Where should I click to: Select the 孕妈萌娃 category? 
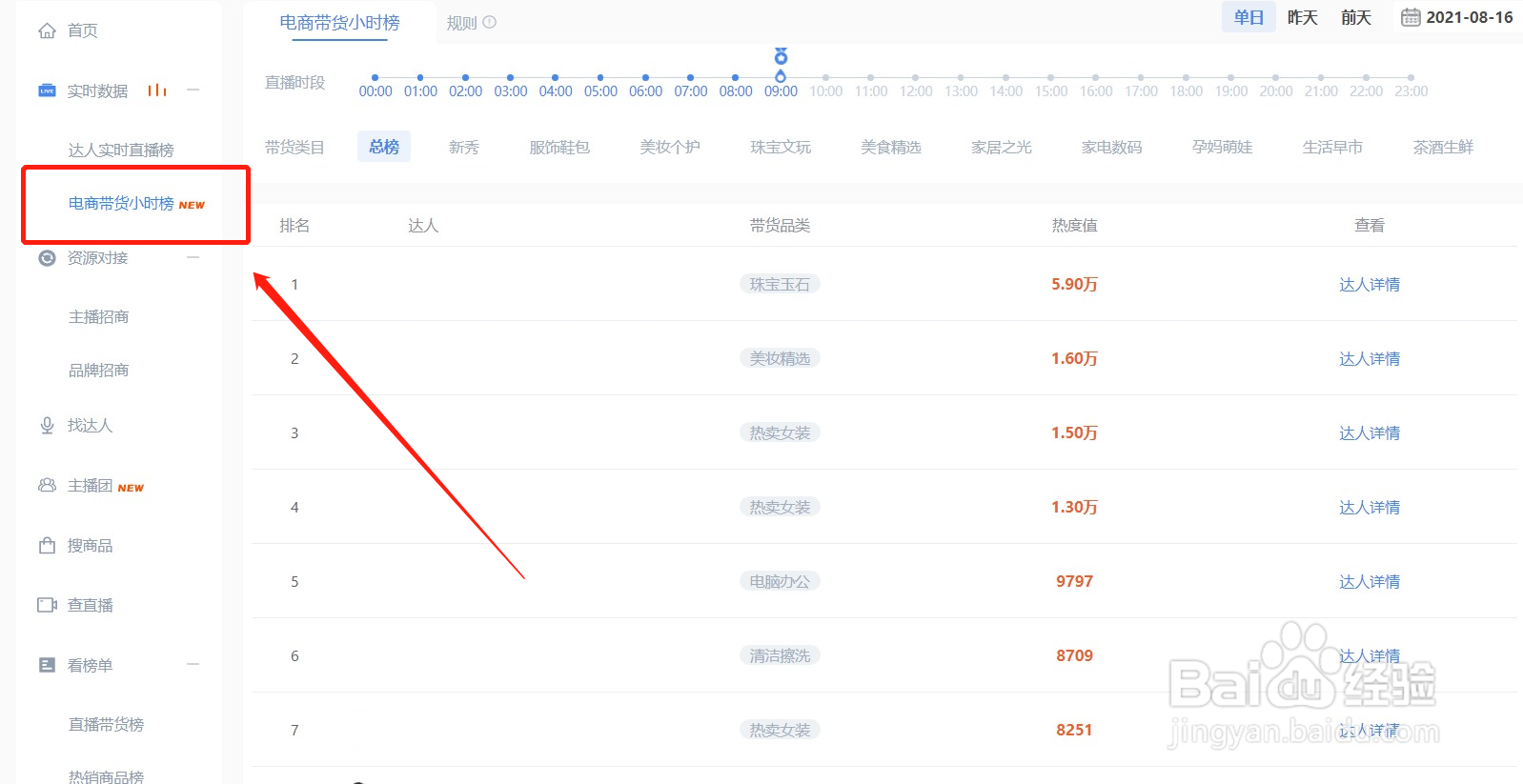[1222, 147]
